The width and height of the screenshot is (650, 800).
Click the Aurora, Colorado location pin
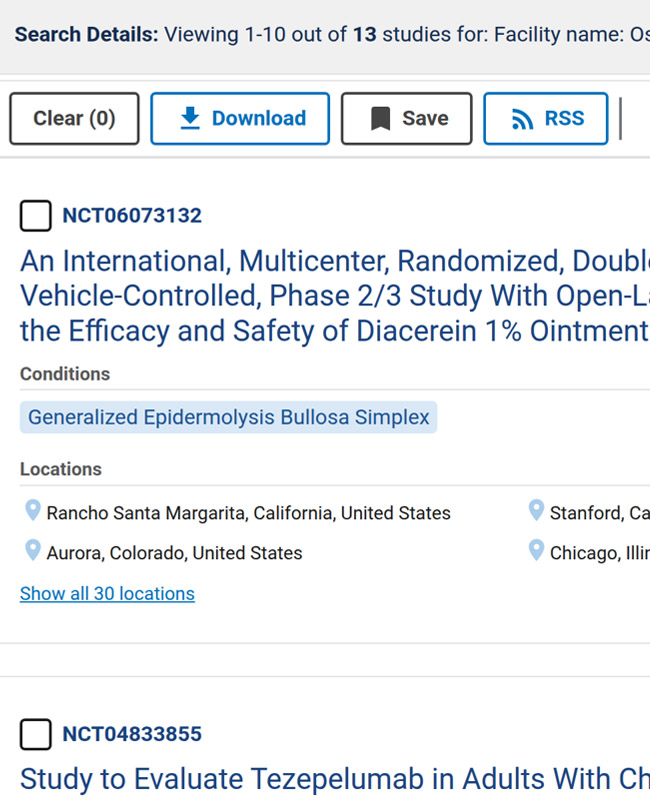(x=33, y=551)
